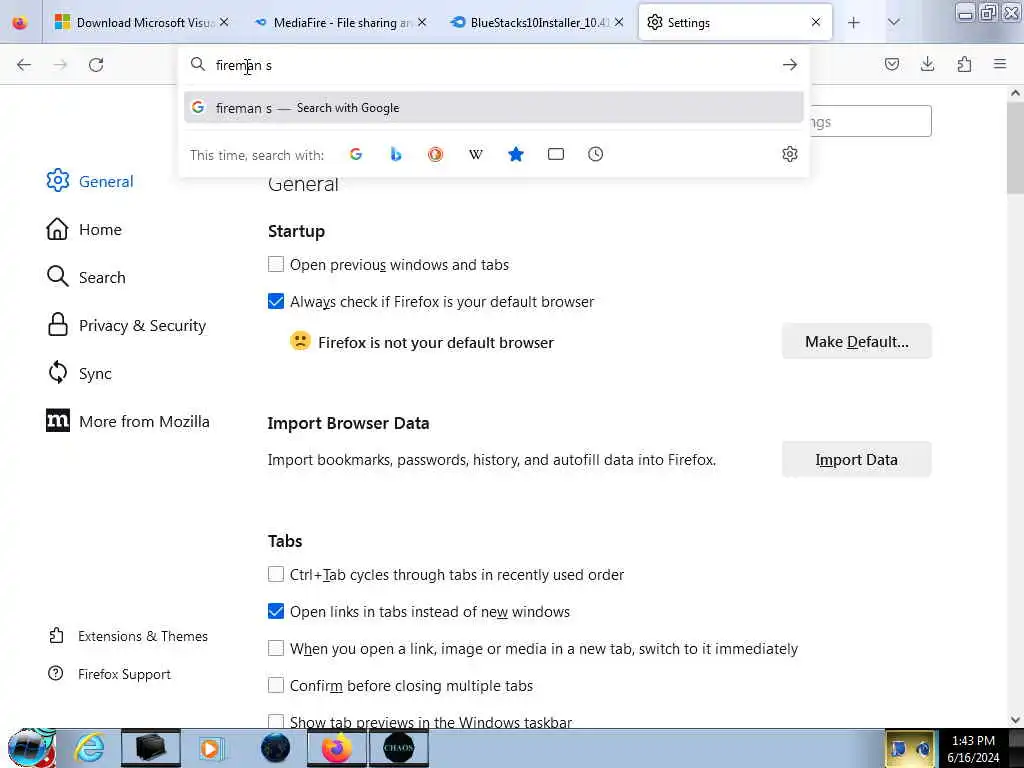The image size is (1024, 768).
Task: Open Extensions & Themes link
Action: tap(129, 636)
